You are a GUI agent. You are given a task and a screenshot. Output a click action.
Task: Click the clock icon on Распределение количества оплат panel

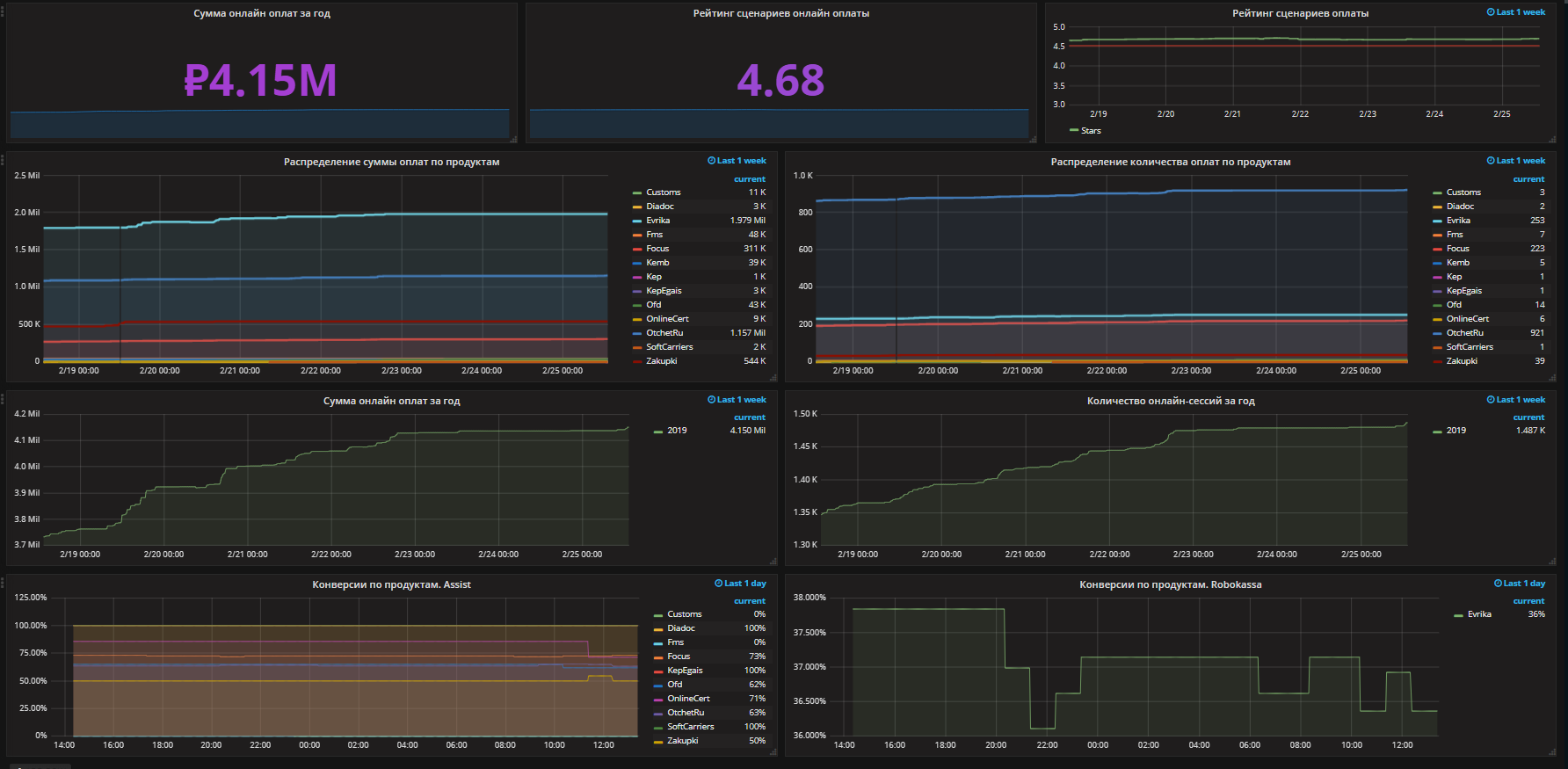point(1491,161)
